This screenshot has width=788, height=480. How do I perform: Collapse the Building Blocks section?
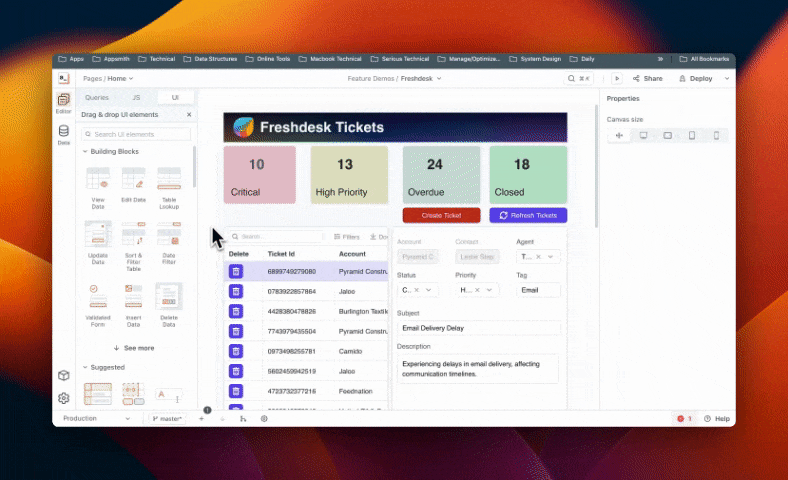coord(85,151)
